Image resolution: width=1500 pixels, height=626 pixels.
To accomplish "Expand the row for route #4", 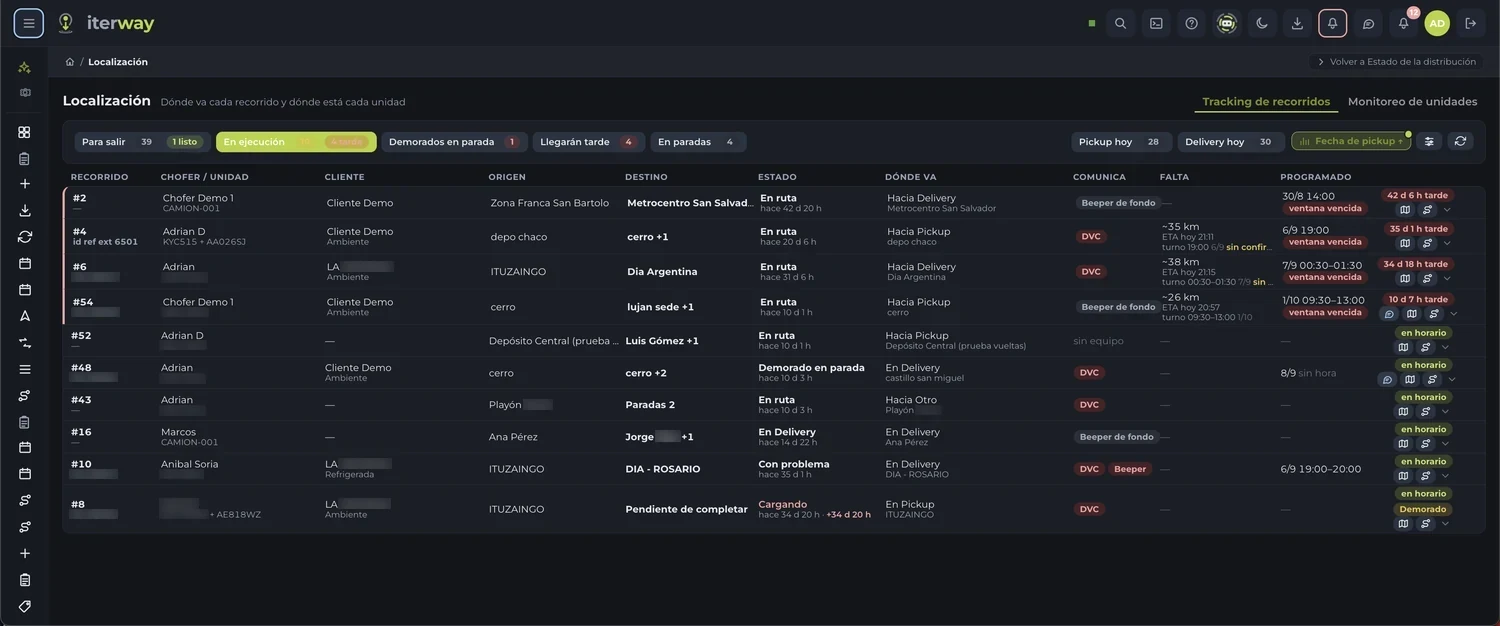I will (x=1447, y=243).
